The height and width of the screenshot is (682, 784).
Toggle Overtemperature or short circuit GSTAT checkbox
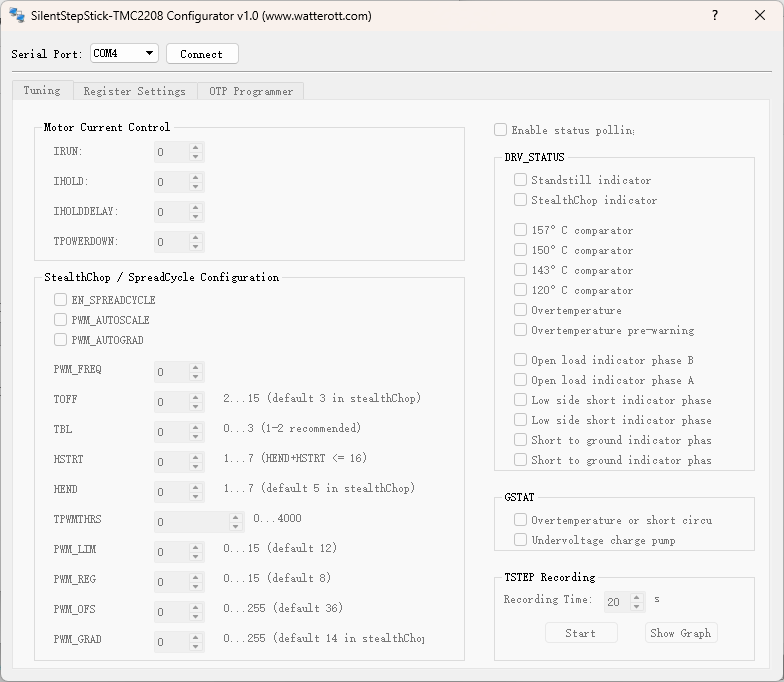click(520, 520)
